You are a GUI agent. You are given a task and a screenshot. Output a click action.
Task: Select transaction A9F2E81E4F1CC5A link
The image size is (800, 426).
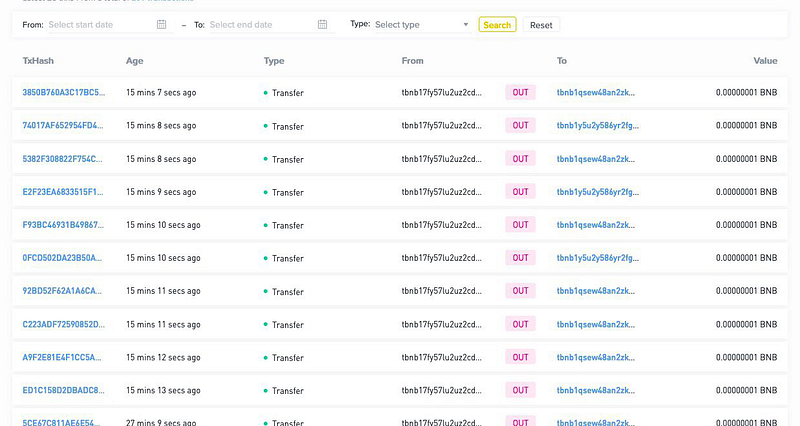pos(63,357)
